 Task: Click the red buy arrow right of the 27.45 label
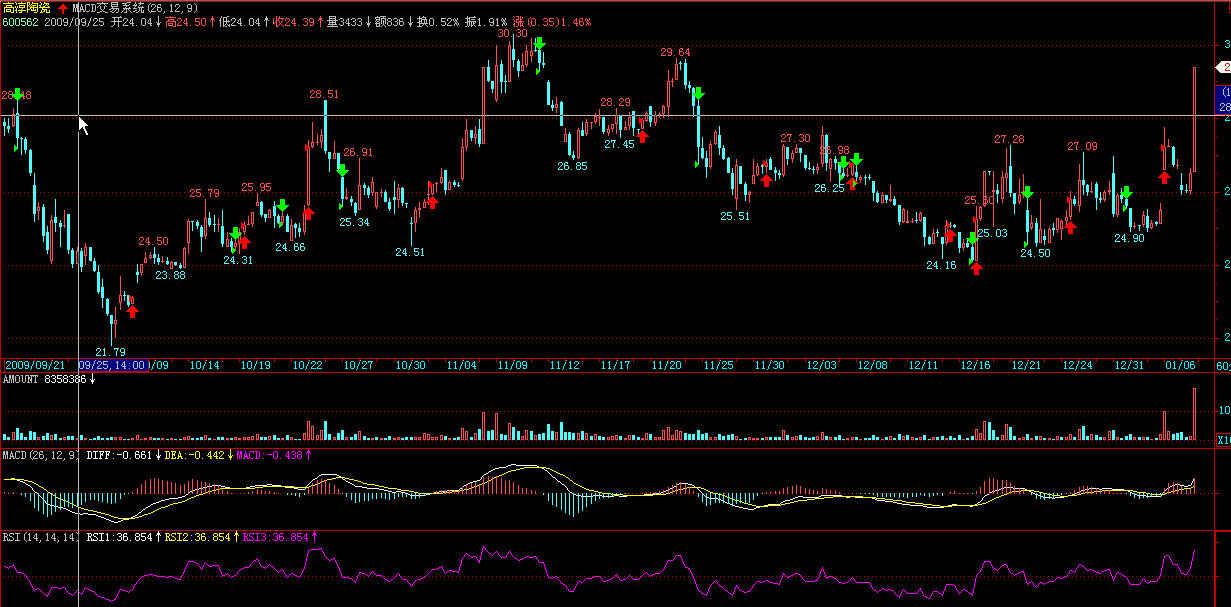pyautogui.click(x=642, y=136)
